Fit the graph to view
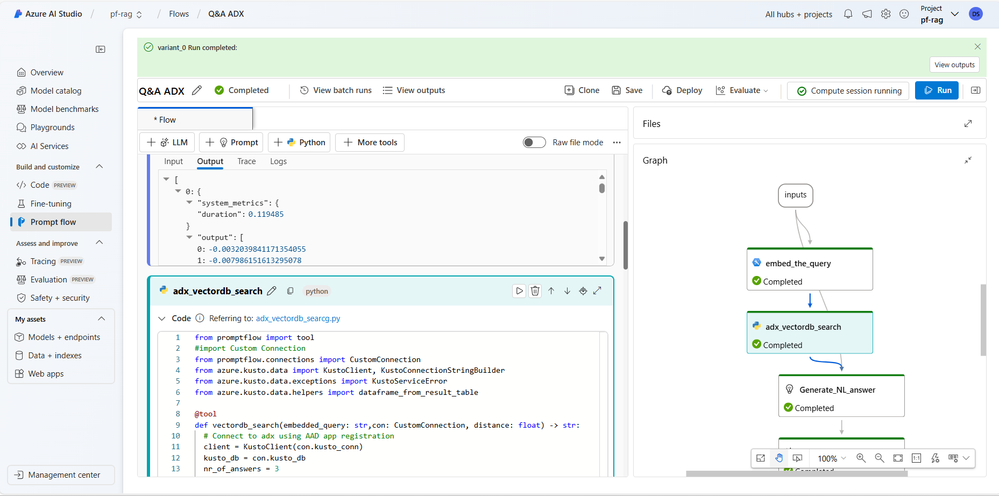 click(898, 458)
